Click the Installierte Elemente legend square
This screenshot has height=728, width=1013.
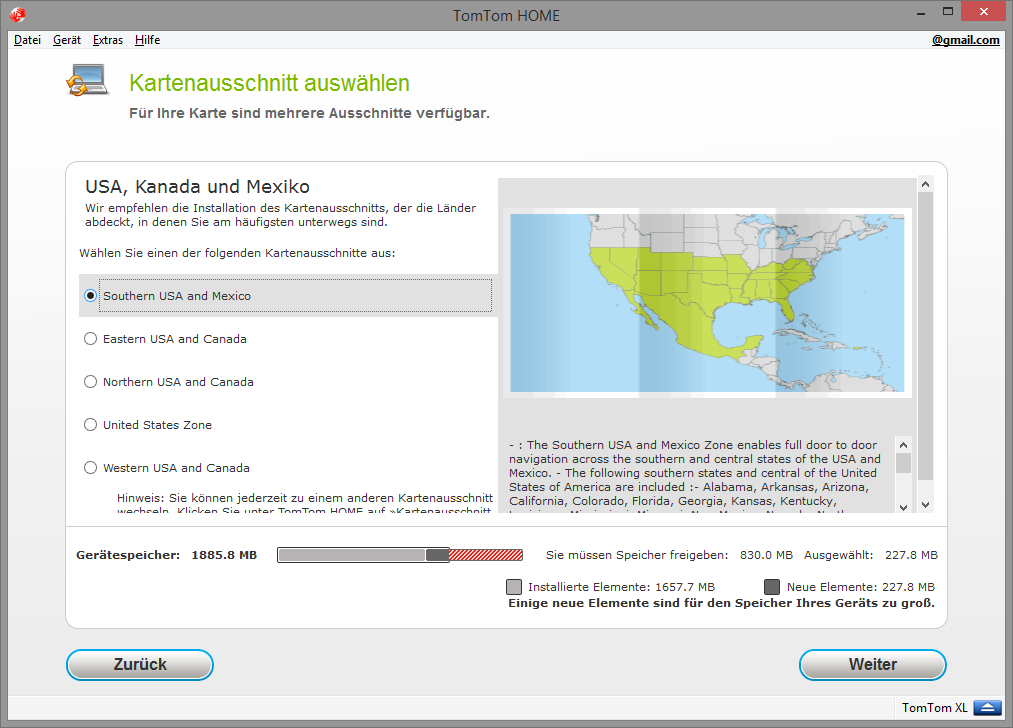[514, 587]
